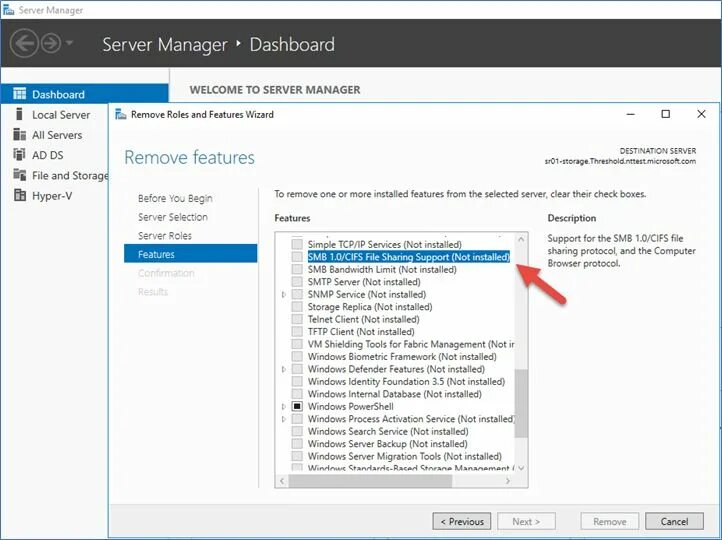The image size is (722, 540).
Task: Select Windows Internal Database row text
Action: point(395,394)
